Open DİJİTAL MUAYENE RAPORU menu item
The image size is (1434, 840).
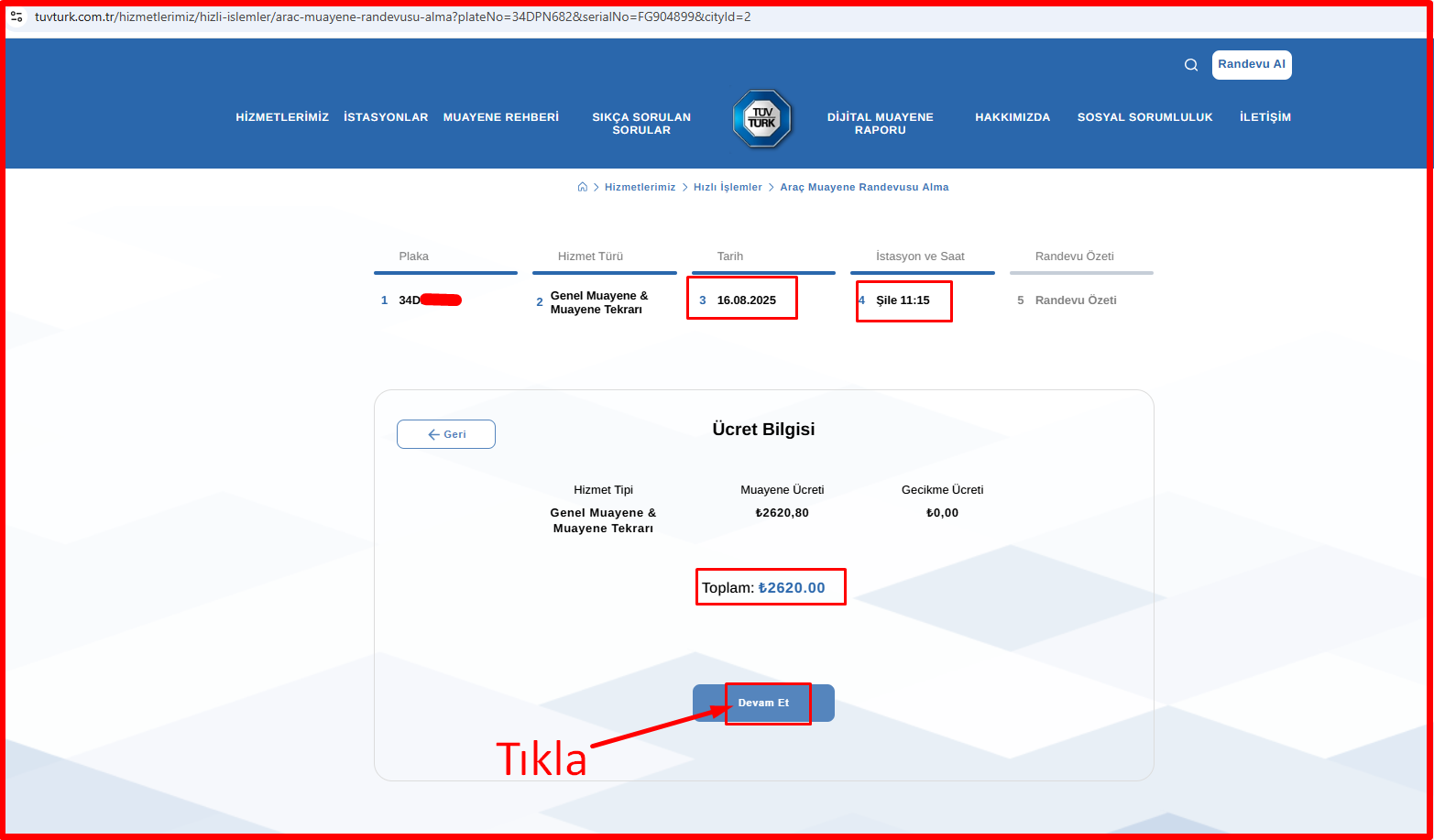click(x=881, y=124)
